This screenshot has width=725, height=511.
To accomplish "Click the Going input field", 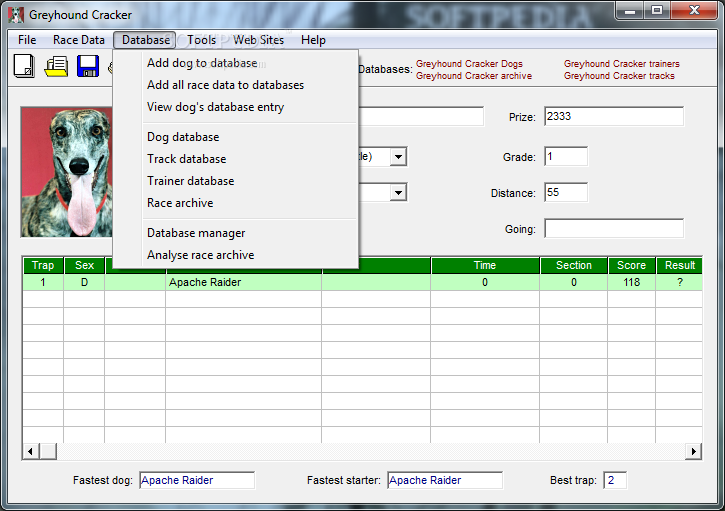I will click(614, 228).
